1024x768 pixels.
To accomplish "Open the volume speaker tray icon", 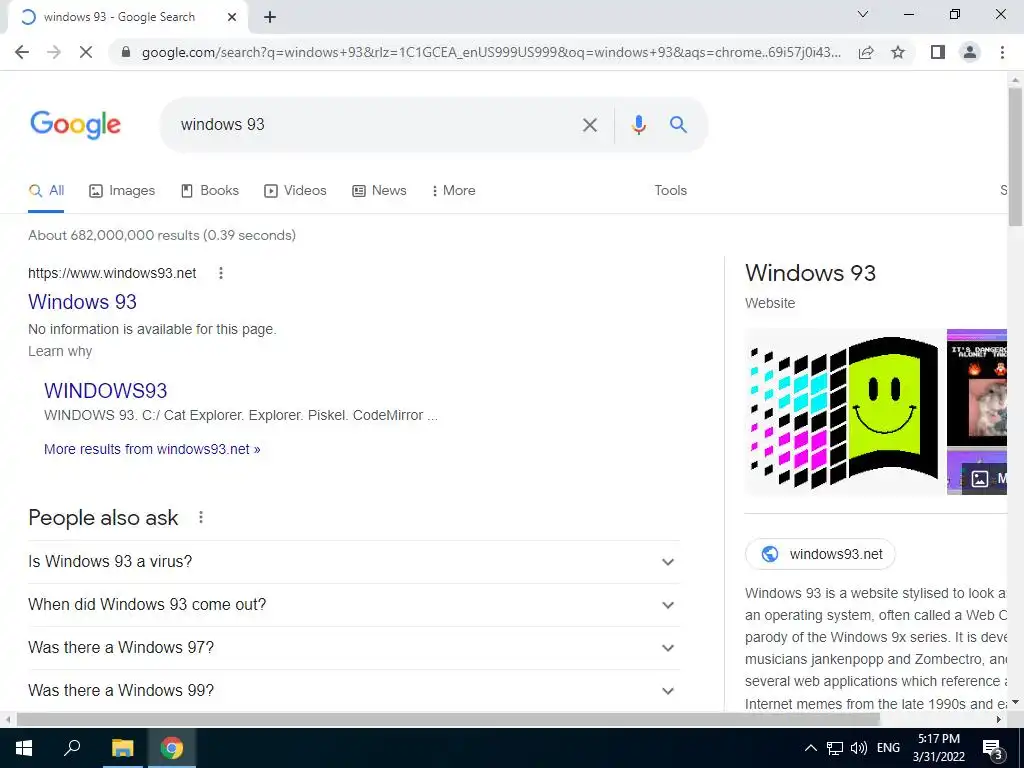I will point(859,748).
